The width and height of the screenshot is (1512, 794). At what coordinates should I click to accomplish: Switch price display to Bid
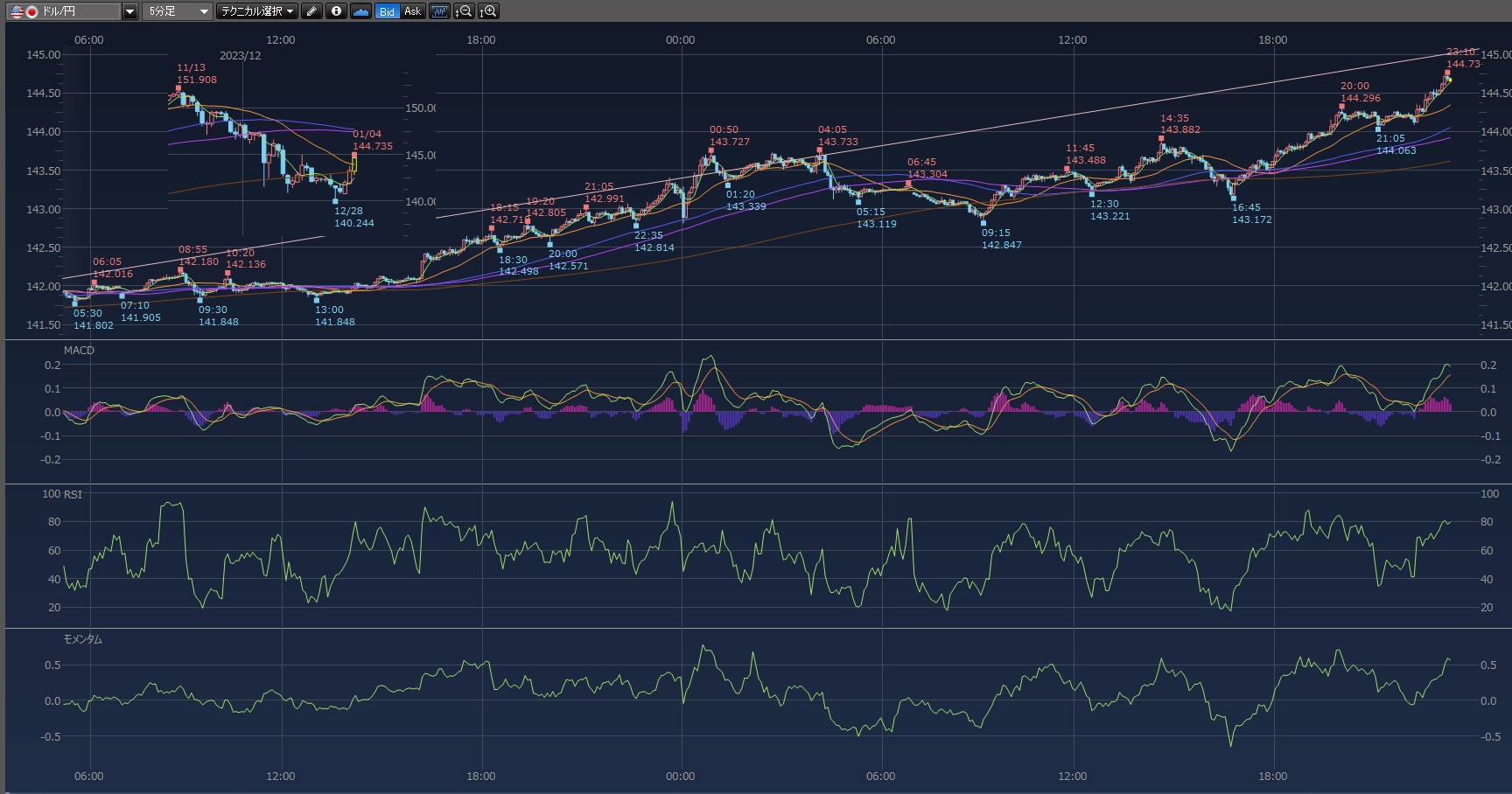[387, 11]
